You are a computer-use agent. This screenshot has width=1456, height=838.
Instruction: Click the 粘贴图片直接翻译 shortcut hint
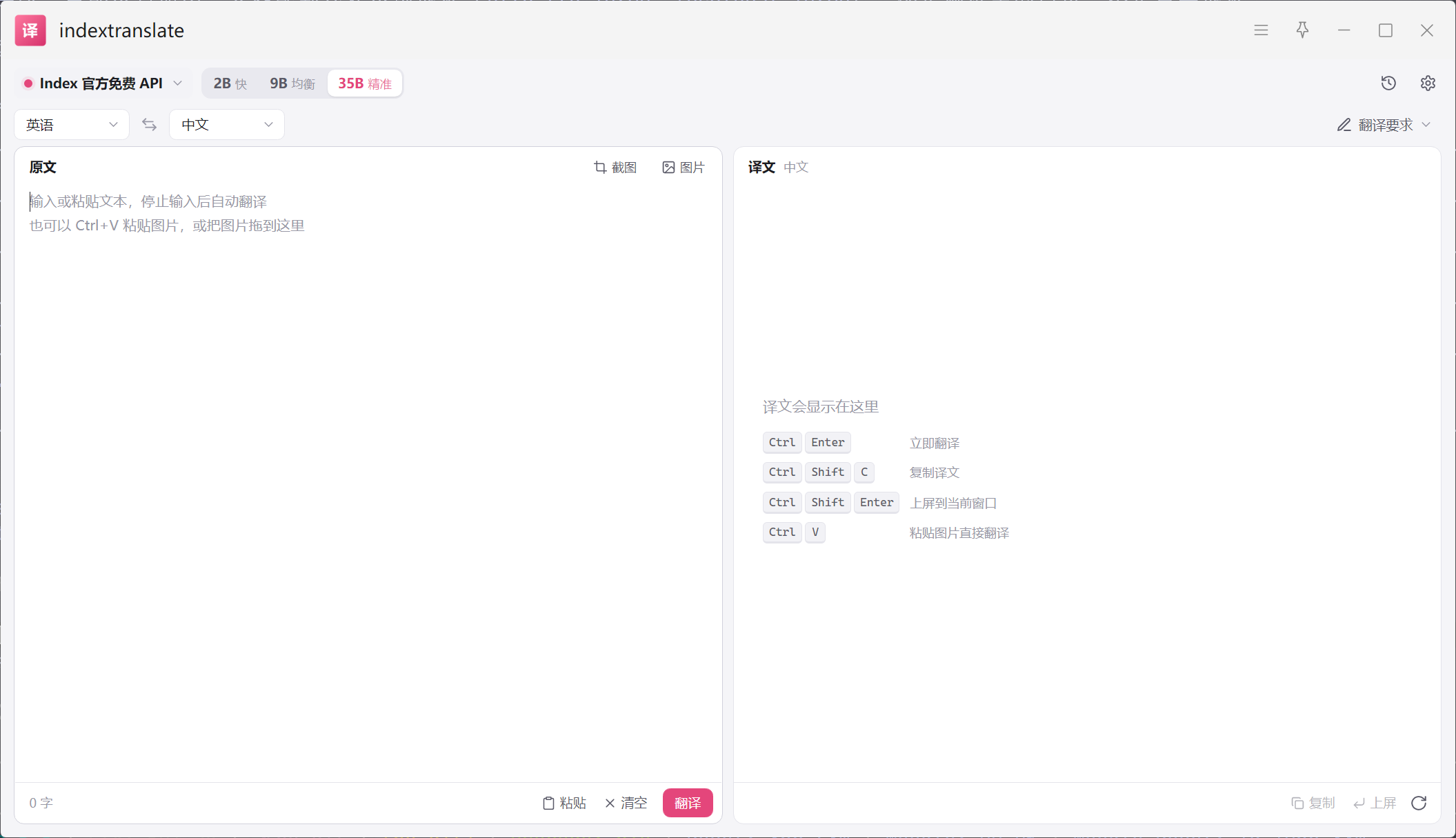tap(959, 533)
